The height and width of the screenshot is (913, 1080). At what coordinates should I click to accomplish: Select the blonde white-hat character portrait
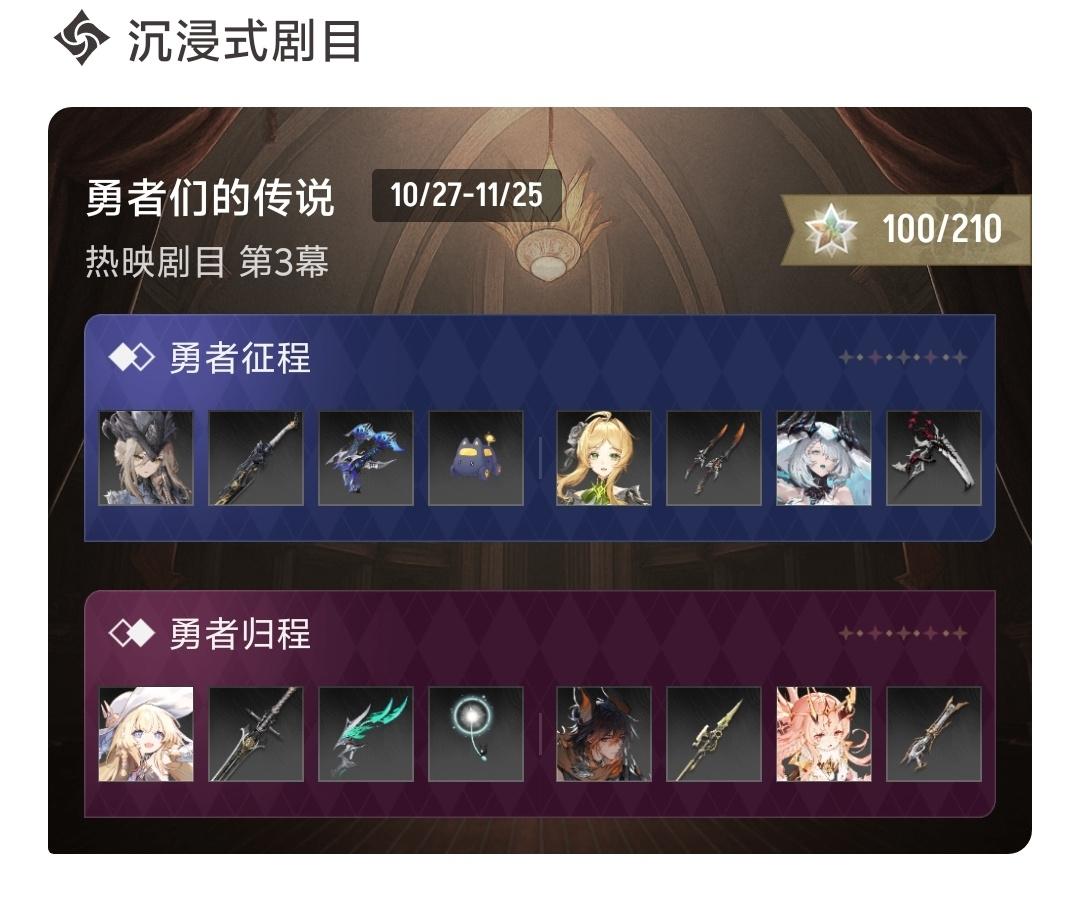(x=146, y=734)
